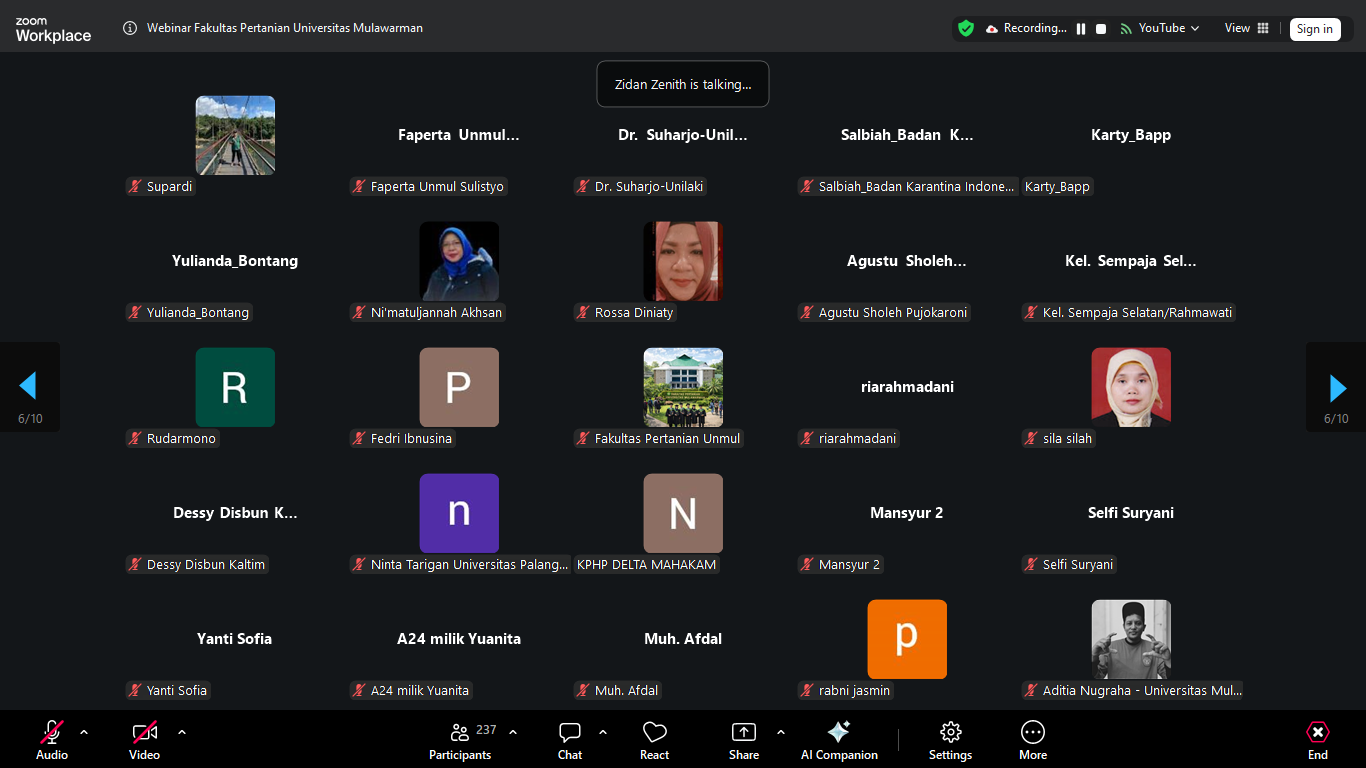Expand audio options arrow next to Audio
This screenshot has width=1366, height=768.
click(x=84, y=732)
